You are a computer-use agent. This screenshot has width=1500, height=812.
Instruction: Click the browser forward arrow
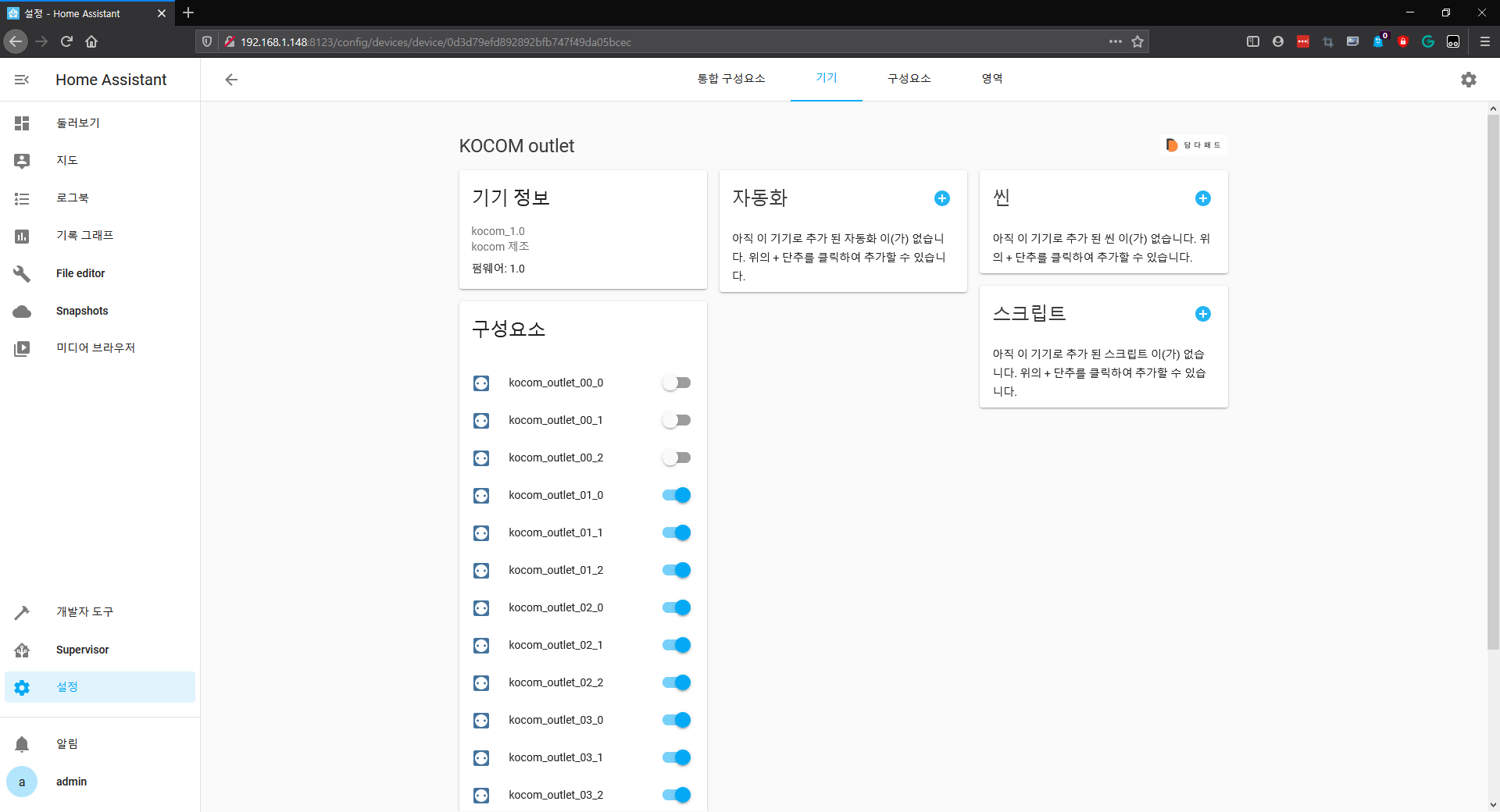tap(41, 41)
